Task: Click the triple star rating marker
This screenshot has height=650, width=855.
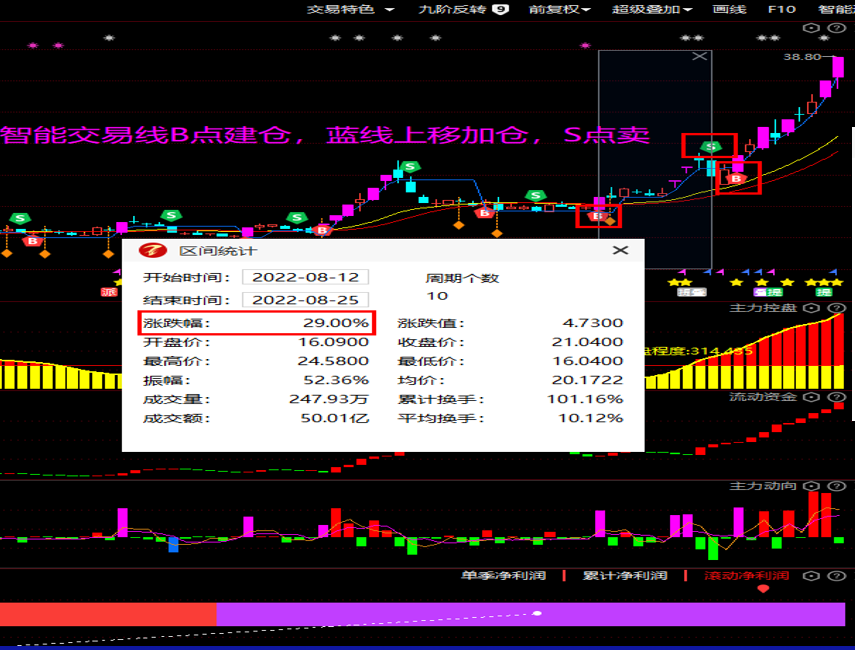Action: tap(824, 282)
